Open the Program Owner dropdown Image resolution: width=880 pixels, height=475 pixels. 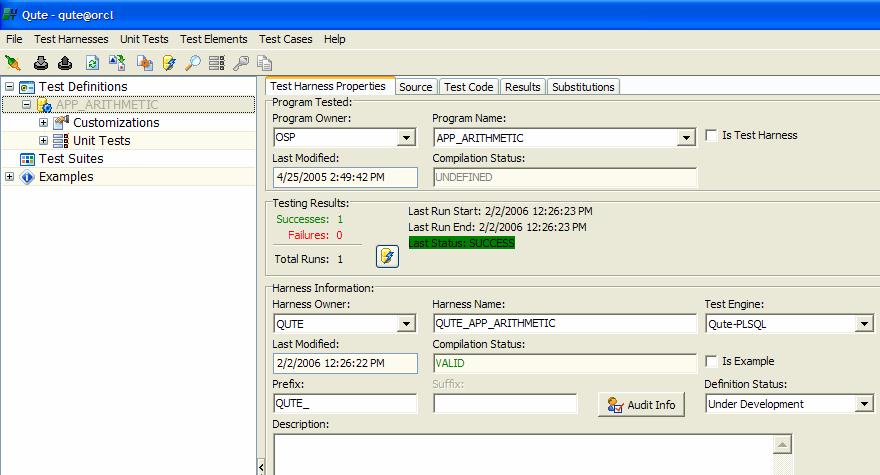(x=406, y=138)
